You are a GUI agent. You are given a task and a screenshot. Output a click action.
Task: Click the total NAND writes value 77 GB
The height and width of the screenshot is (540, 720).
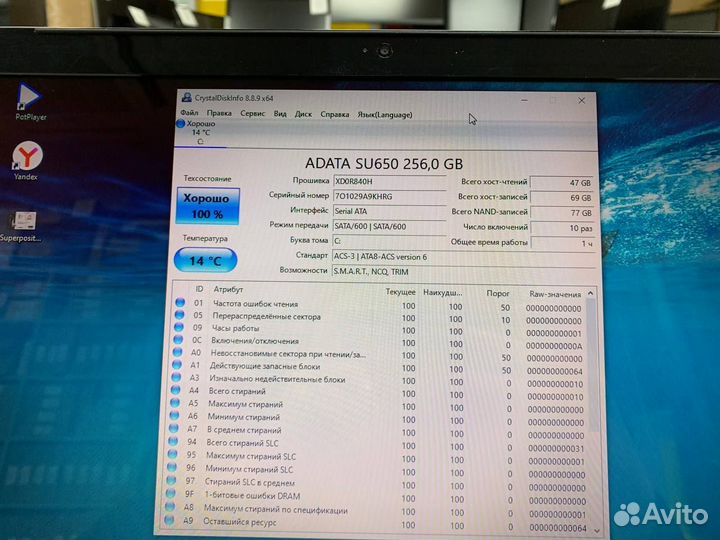click(x=562, y=213)
